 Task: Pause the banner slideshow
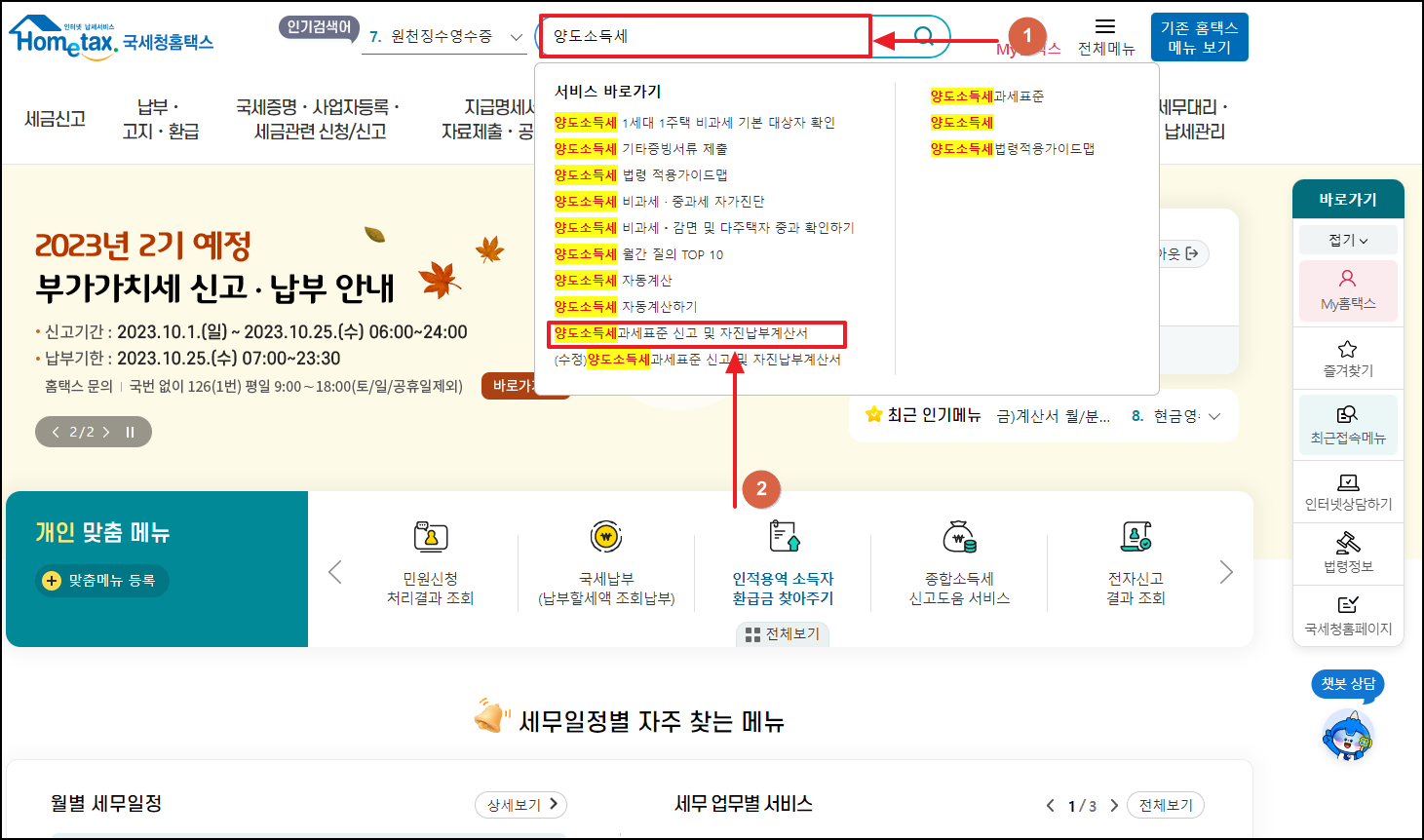[130, 432]
